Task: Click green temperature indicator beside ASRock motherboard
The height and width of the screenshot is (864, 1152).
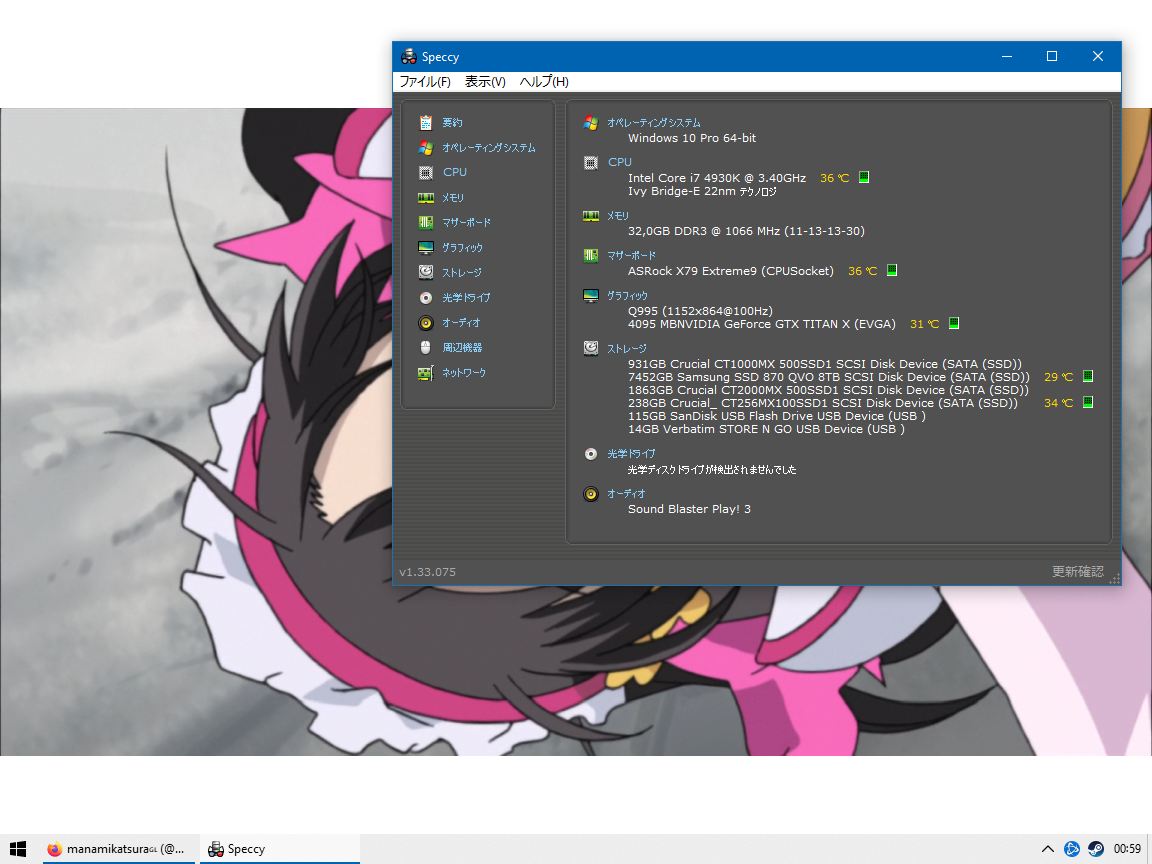Action: click(892, 270)
